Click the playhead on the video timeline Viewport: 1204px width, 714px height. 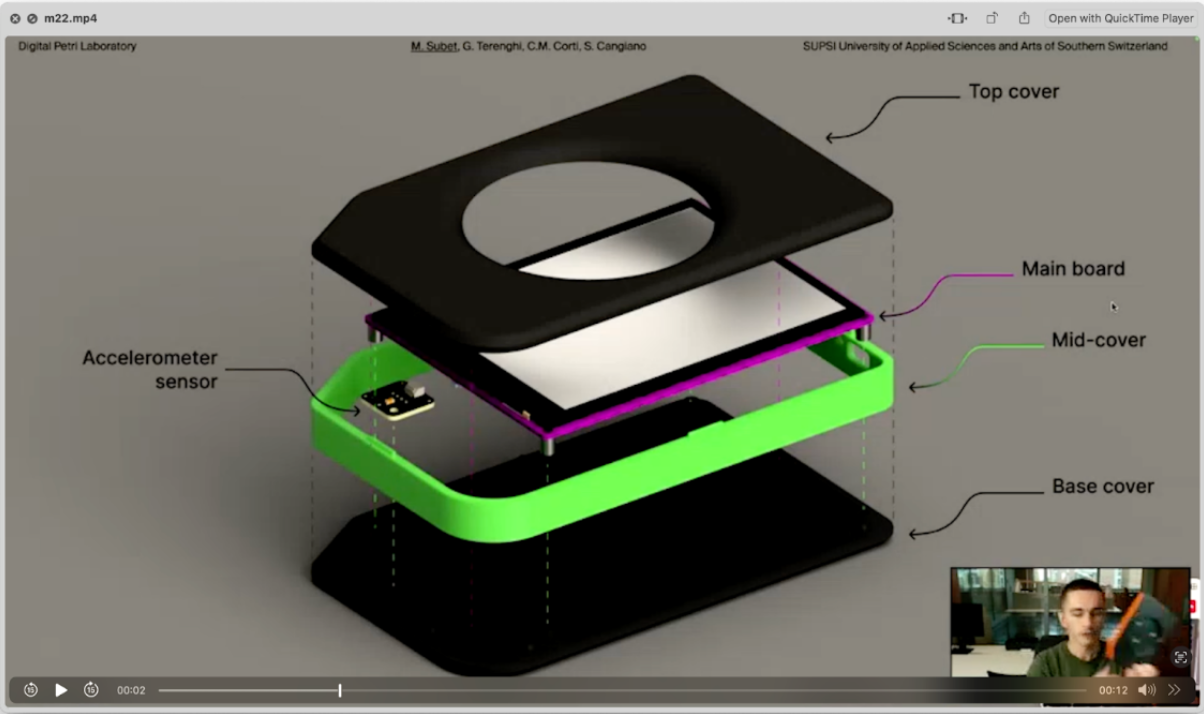(x=340, y=690)
